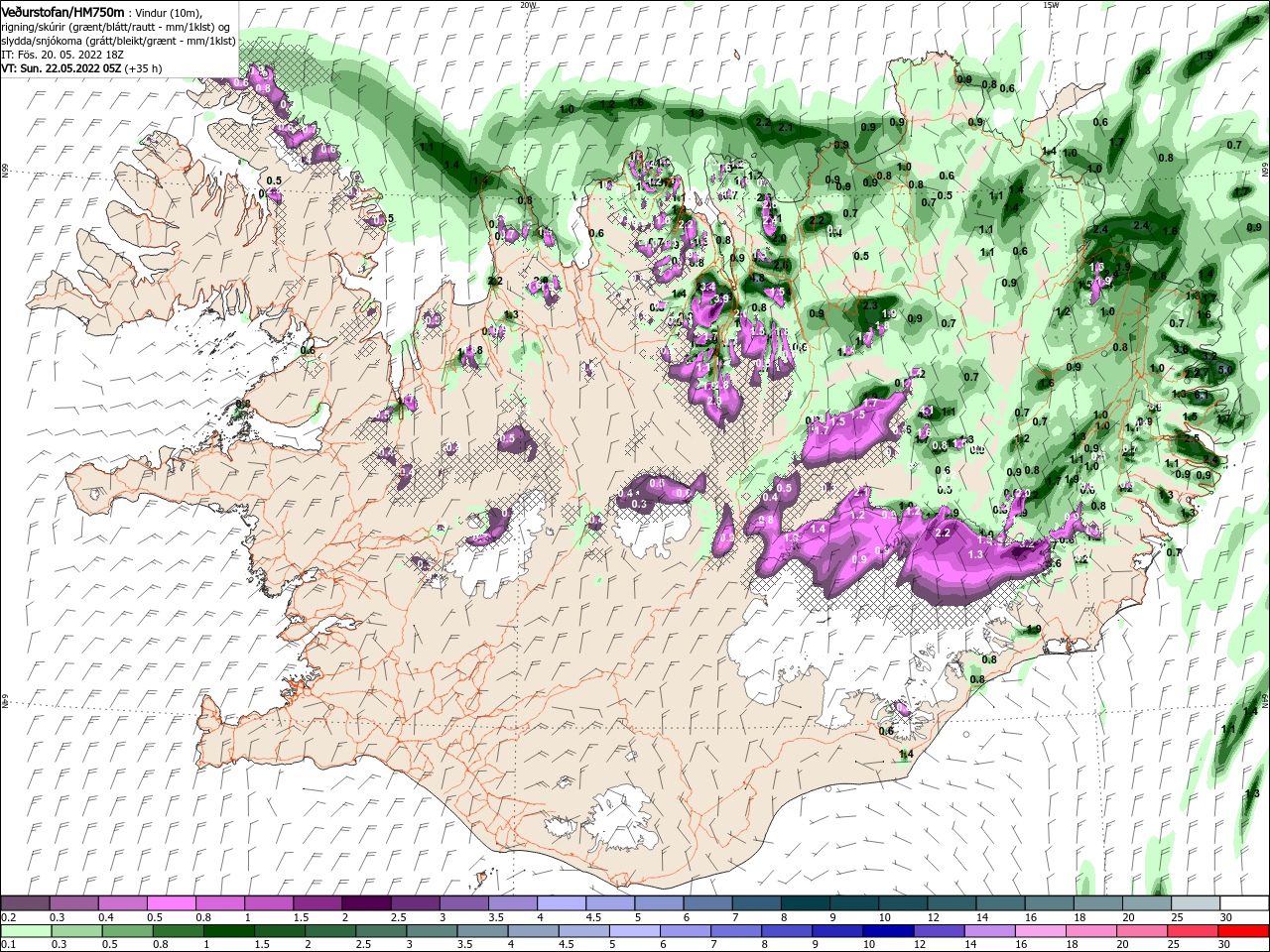Click the bright pink swatch between 0.5 and 0.8
Viewport: 1270px width, 952px height.
click(x=171, y=903)
